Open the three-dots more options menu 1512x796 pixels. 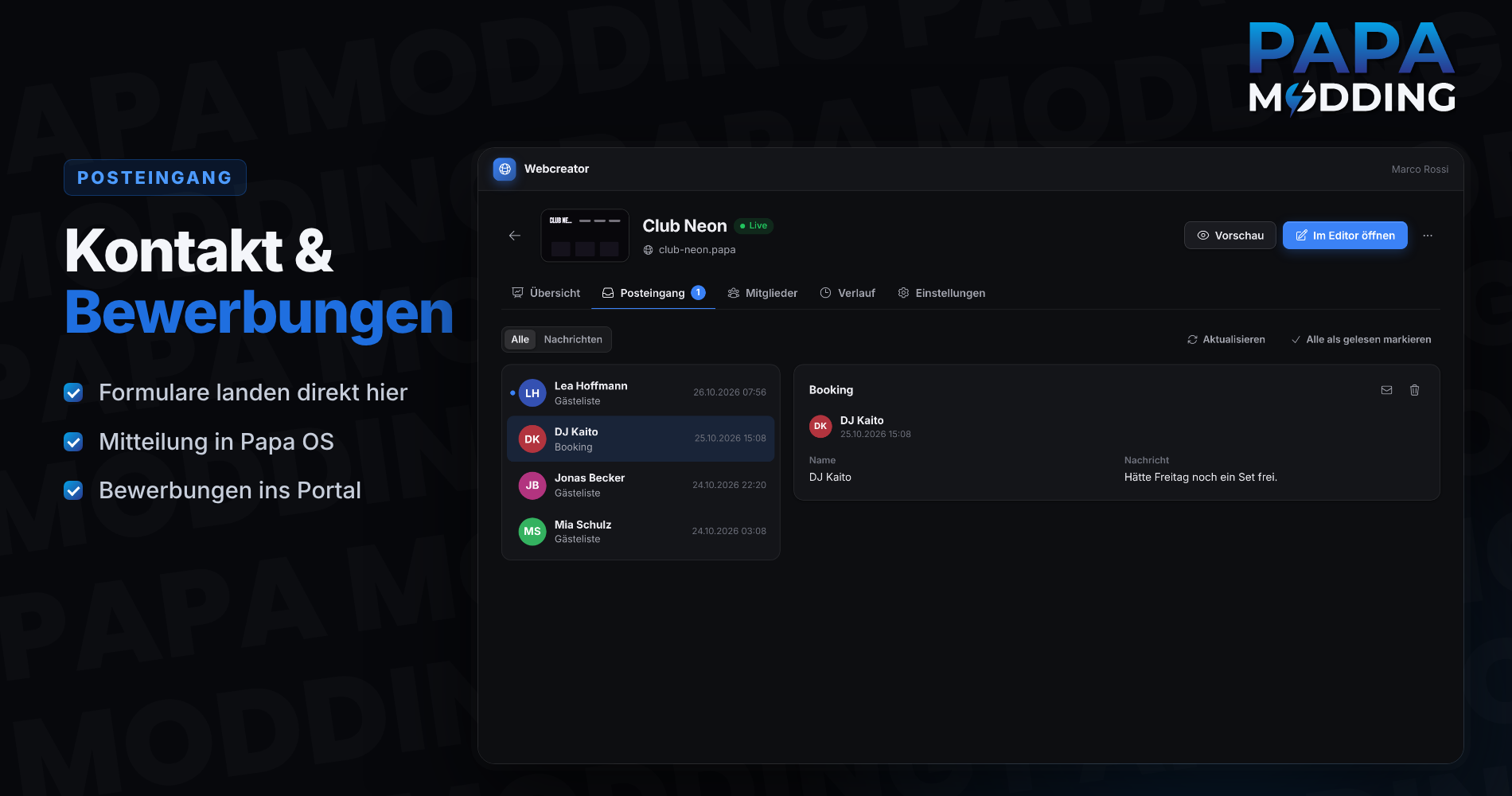click(x=1428, y=236)
